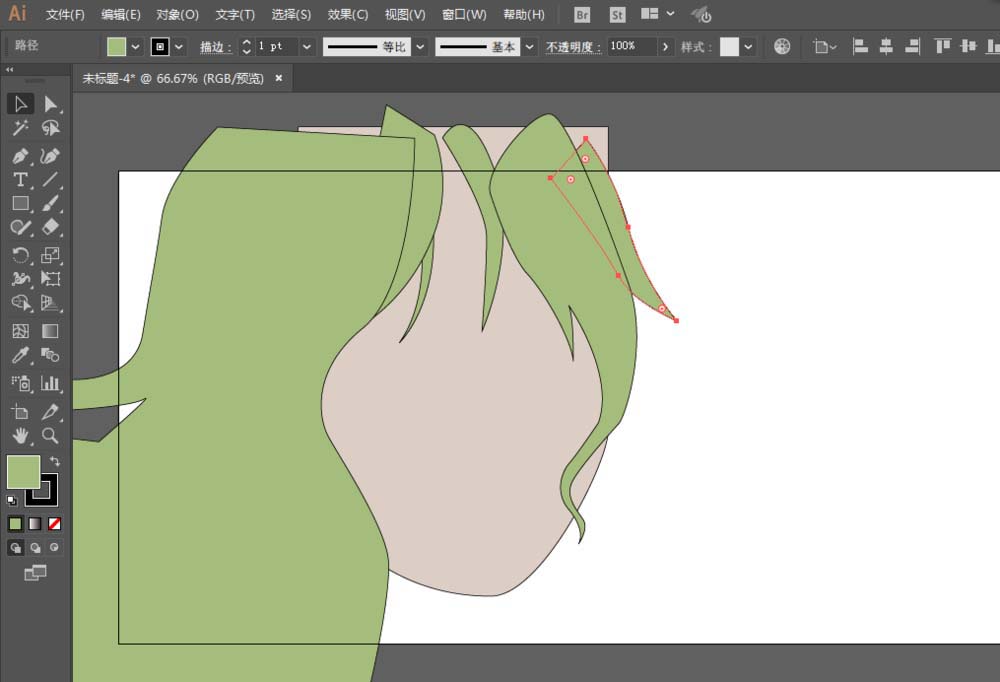Select the Zoom magnifier tool
Viewport: 1000px width, 682px height.
coord(50,436)
